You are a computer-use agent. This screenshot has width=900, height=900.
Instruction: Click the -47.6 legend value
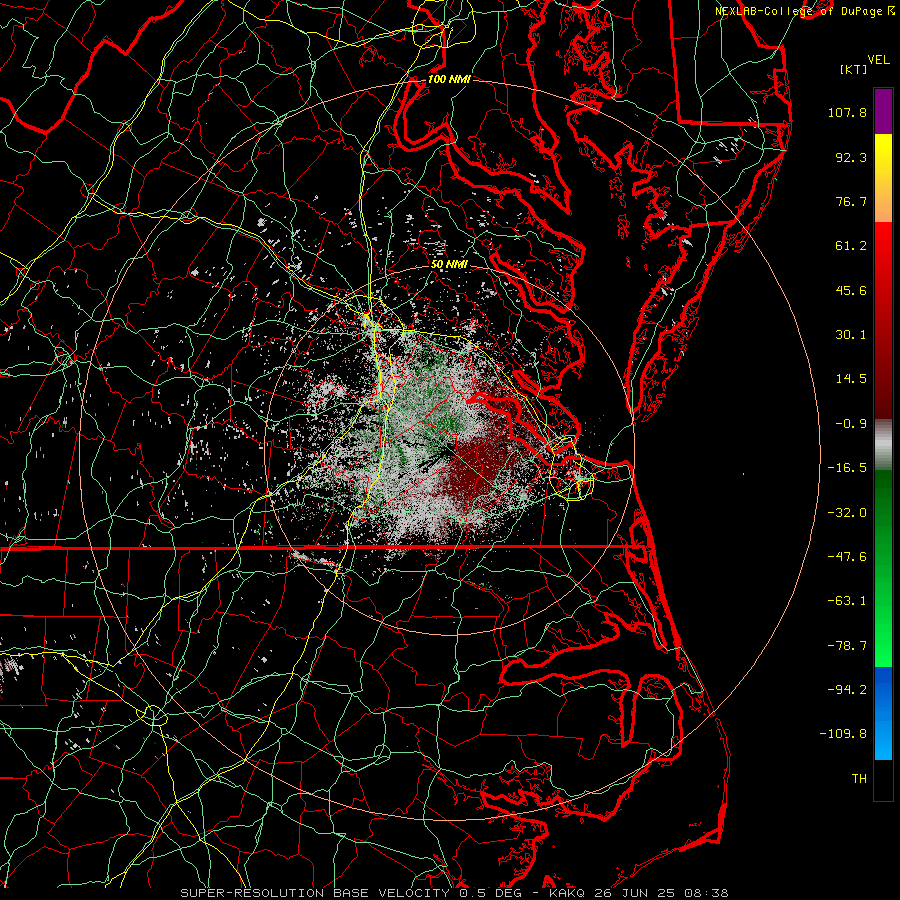pos(847,557)
